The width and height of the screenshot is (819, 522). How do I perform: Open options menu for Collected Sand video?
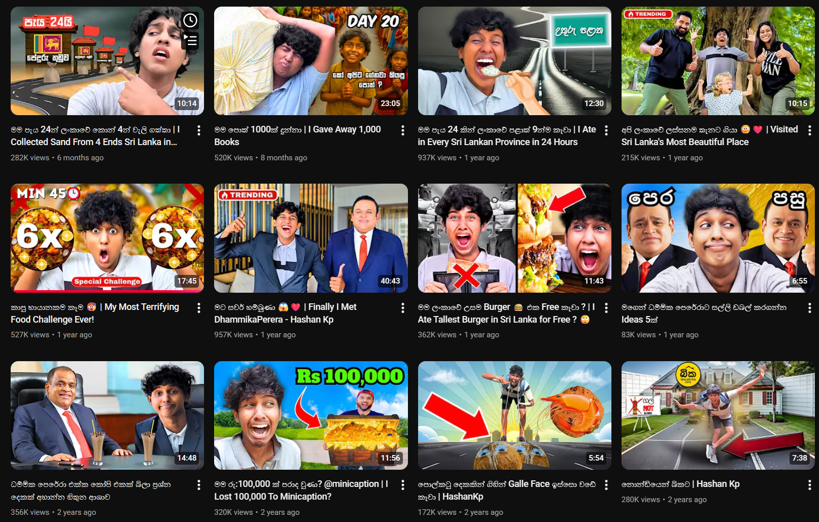click(198, 131)
